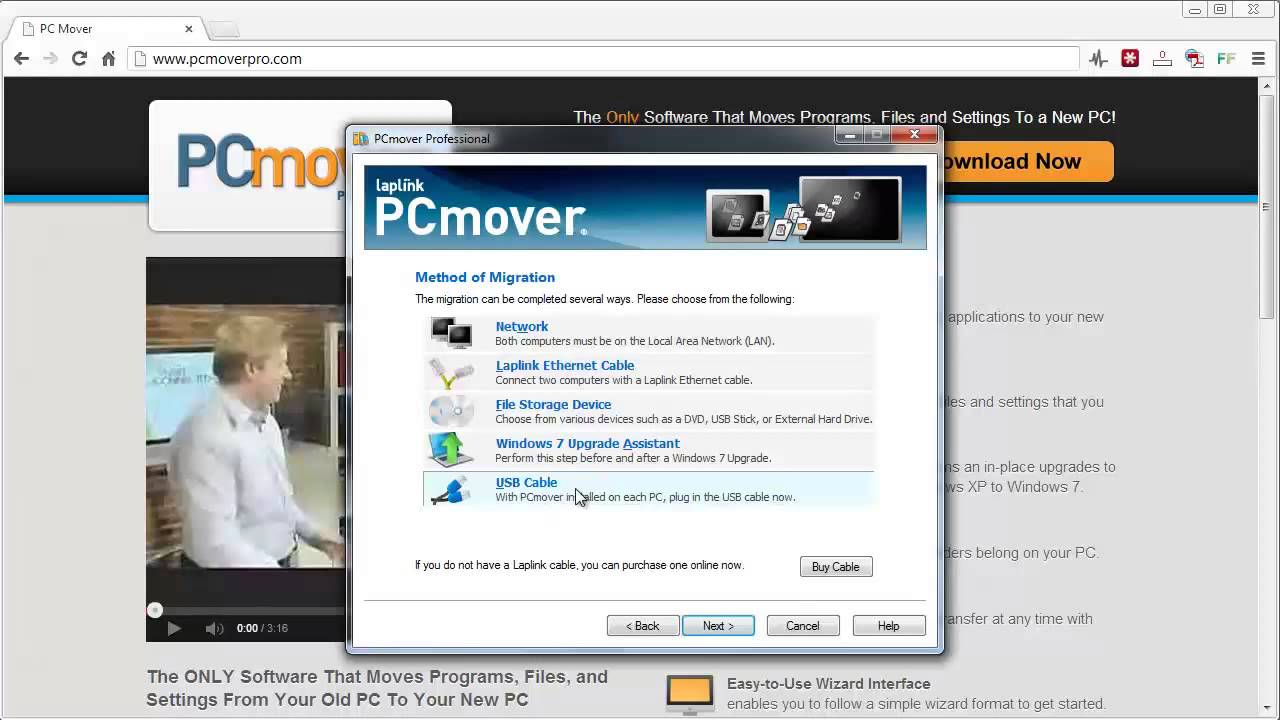Click the Buy Cable button
This screenshot has width=1280, height=720.
pyautogui.click(x=836, y=567)
